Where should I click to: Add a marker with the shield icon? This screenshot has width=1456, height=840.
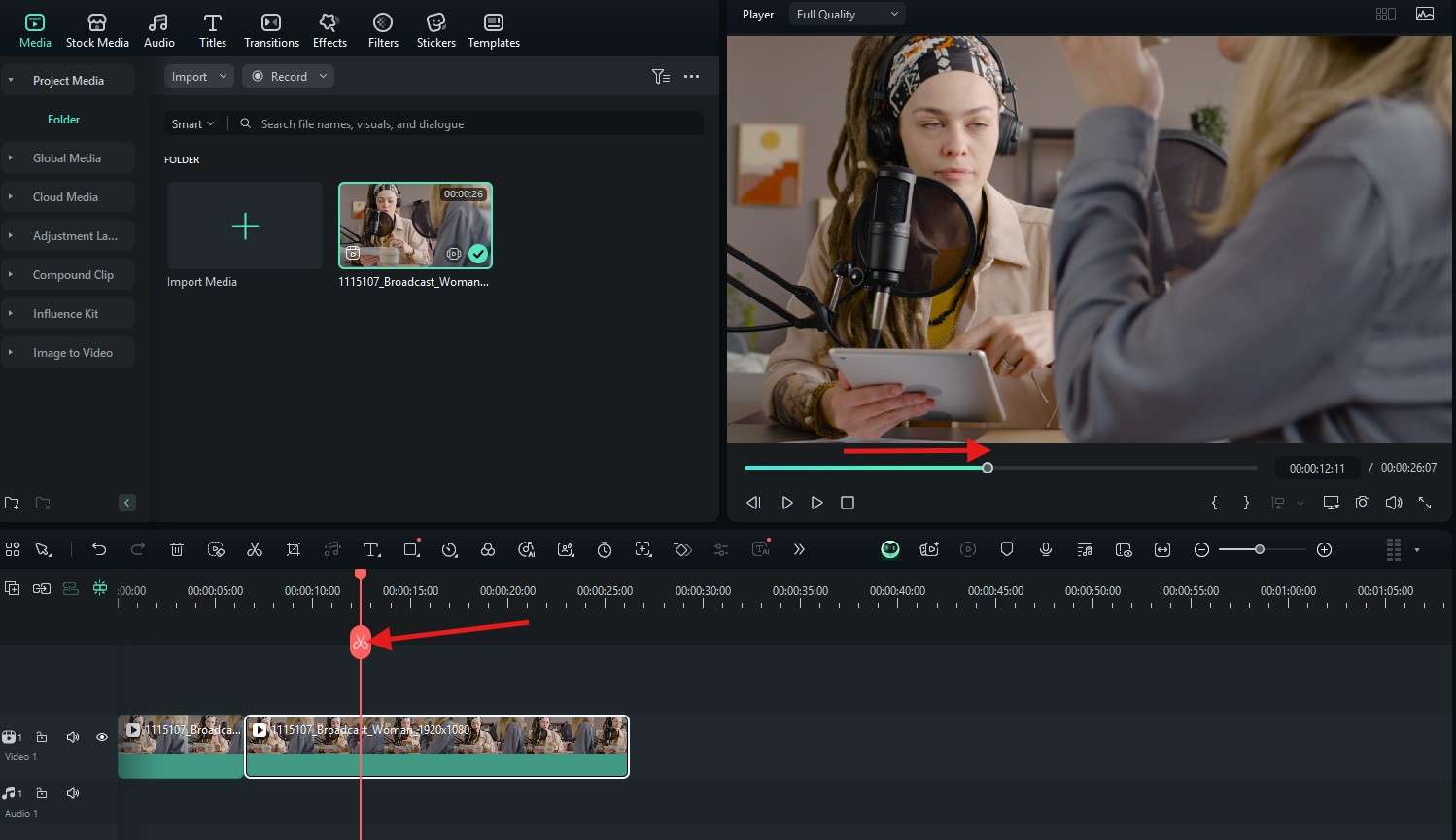1007,549
